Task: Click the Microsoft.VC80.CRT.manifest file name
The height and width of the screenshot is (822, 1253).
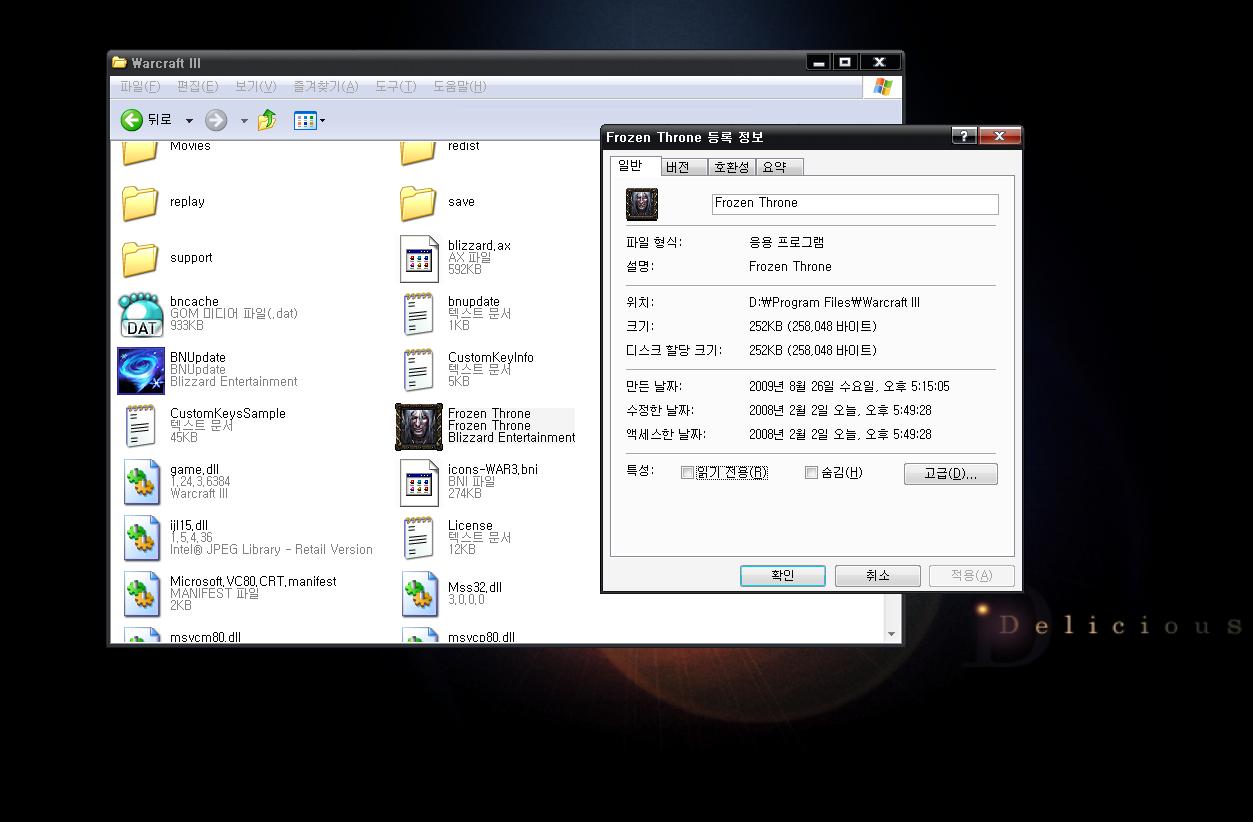Action: pos(253,581)
